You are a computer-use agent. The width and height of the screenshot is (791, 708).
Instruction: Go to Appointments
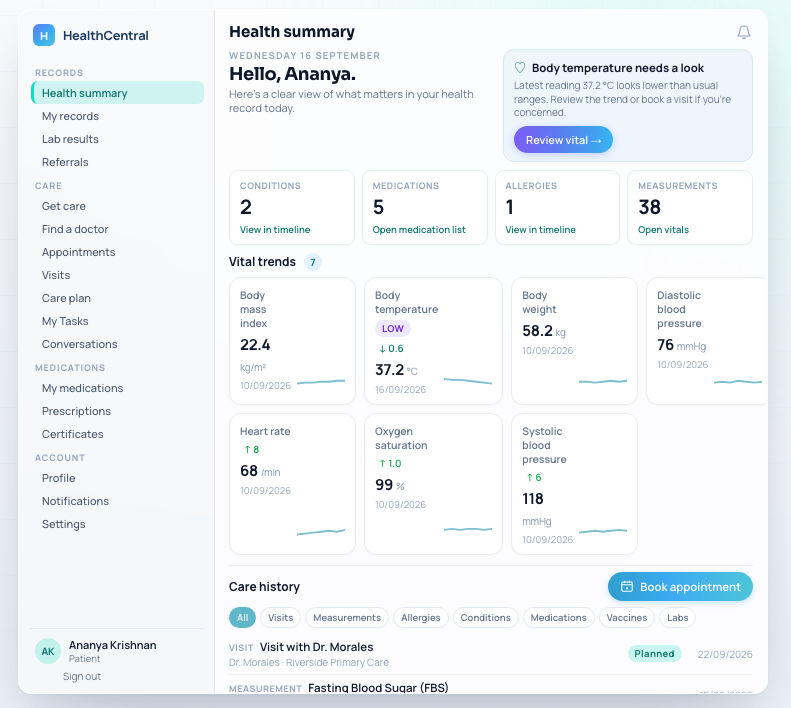coord(118,252)
